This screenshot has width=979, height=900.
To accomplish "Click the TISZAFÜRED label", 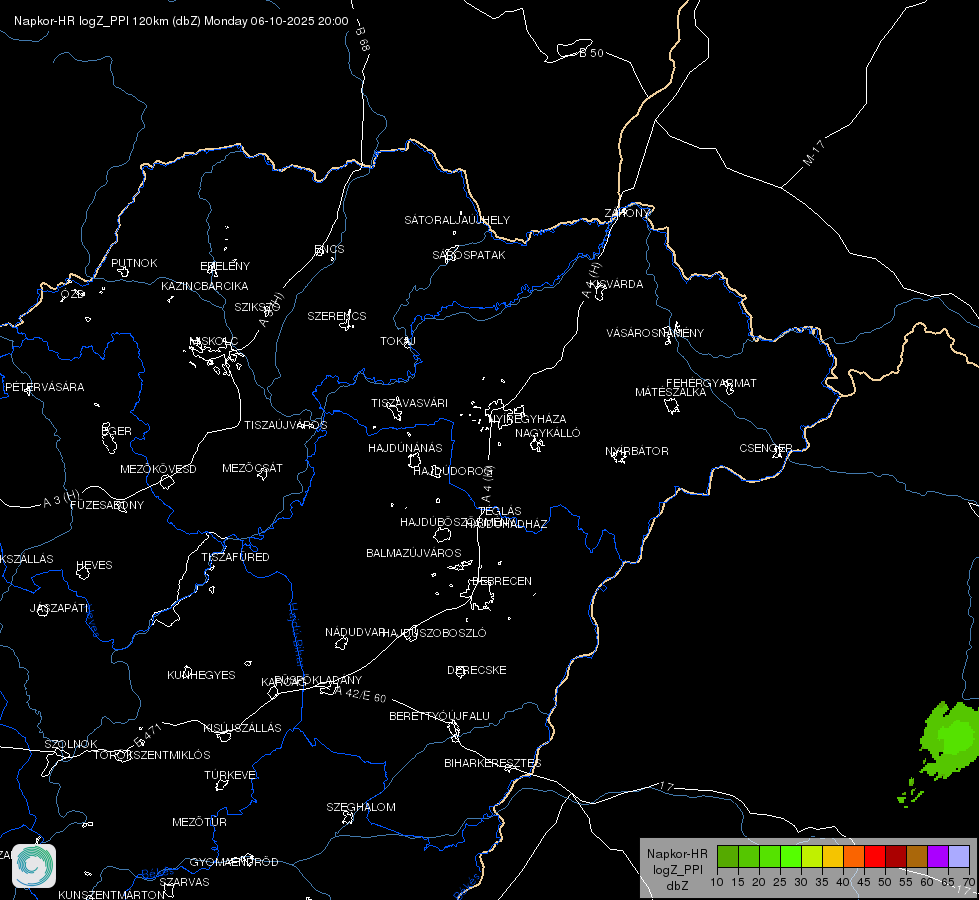I will click(235, 556).
